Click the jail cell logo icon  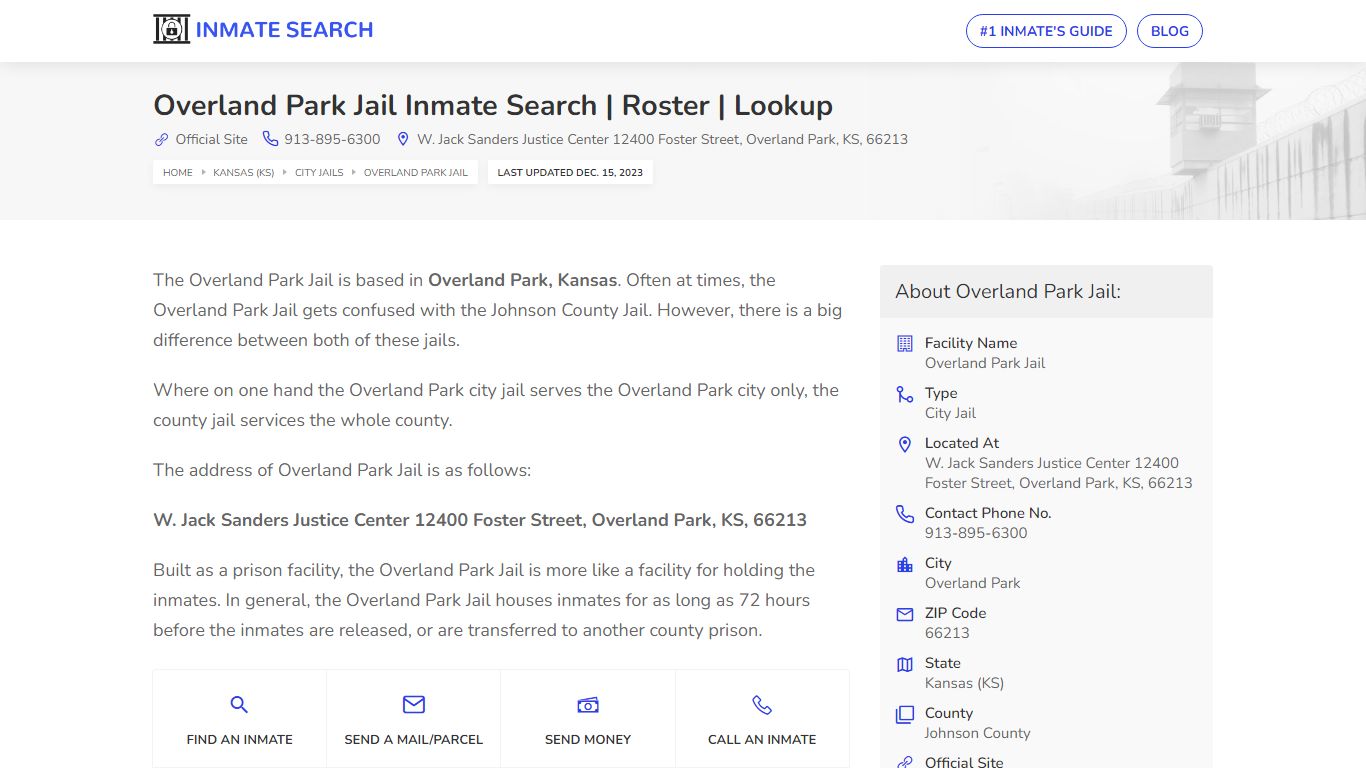171,30
